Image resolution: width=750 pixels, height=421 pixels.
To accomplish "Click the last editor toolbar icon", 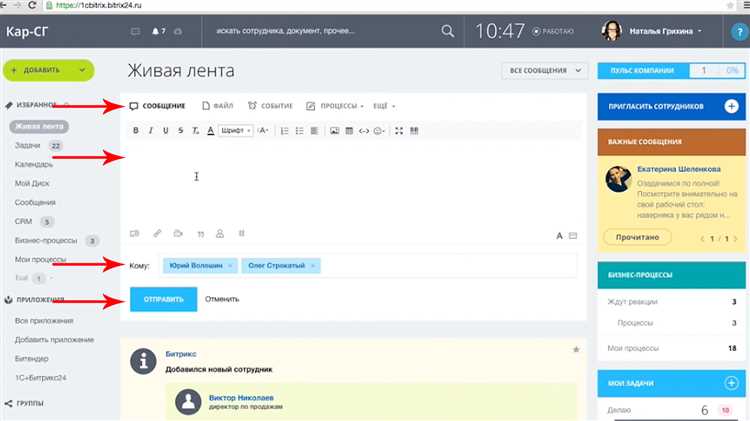I will [414, 131].
